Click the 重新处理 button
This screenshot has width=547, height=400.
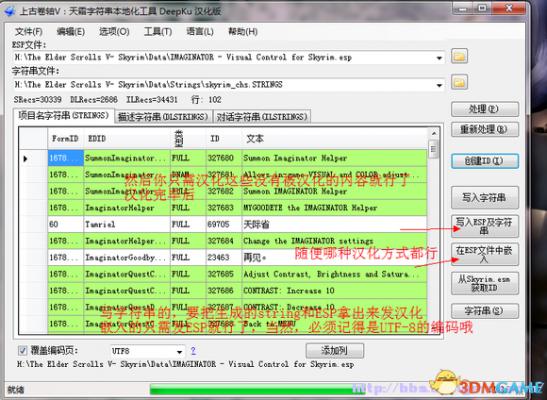pyautogui.click(x=485, y=129)
